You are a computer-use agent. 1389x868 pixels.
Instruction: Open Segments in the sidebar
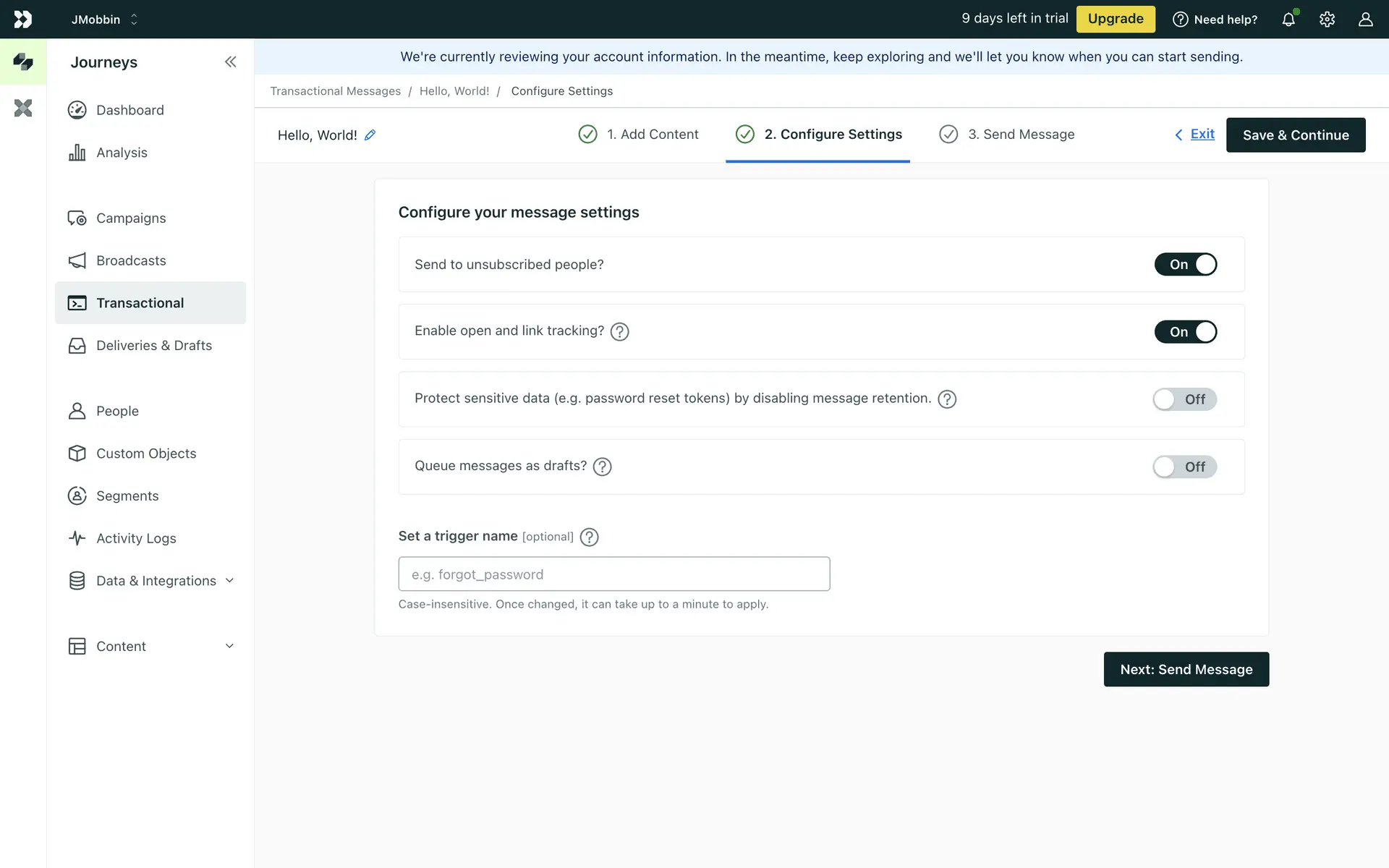(127, 496)
